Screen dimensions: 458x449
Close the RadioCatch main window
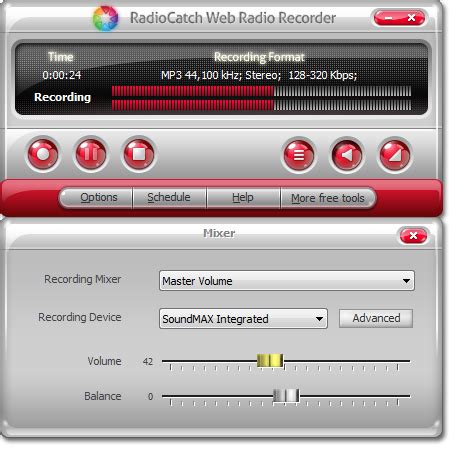point(412,18)
